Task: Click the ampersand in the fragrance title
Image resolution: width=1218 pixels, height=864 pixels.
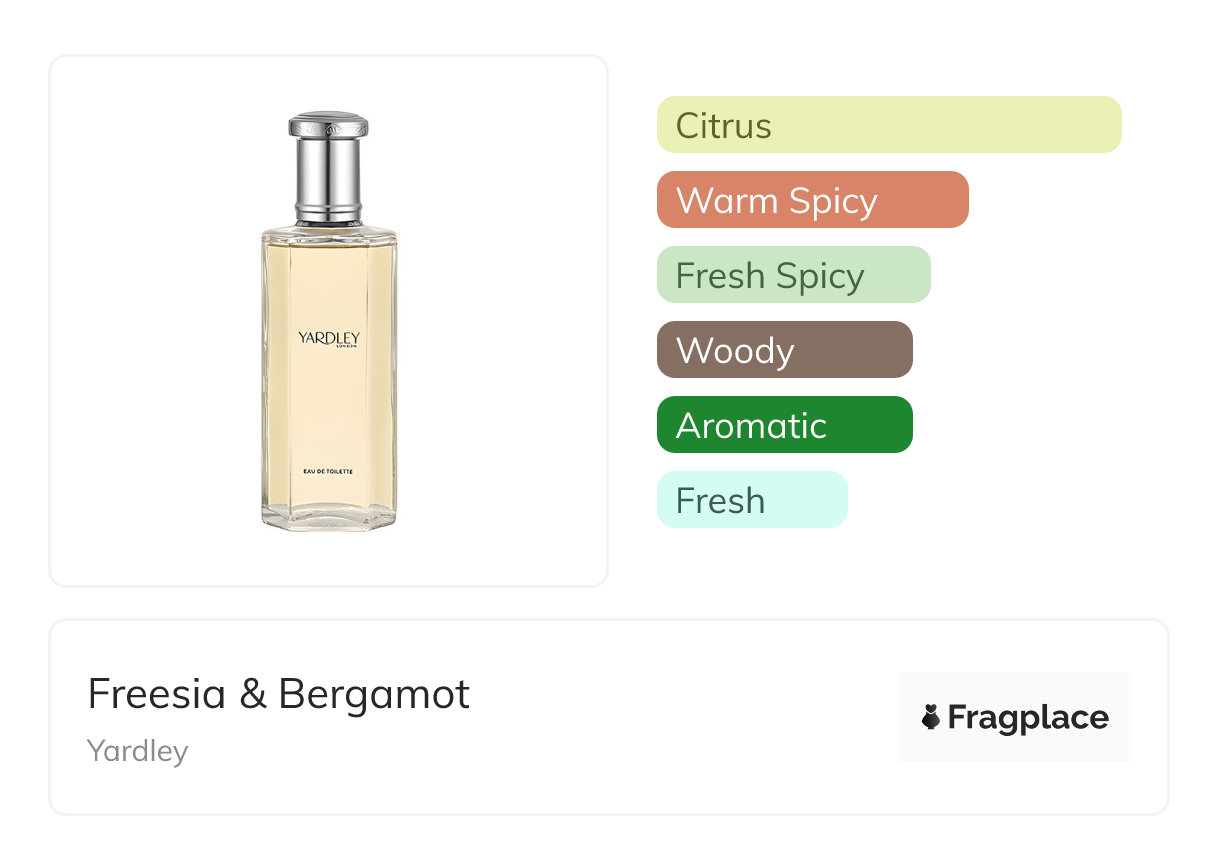Action: pos(253,694)
